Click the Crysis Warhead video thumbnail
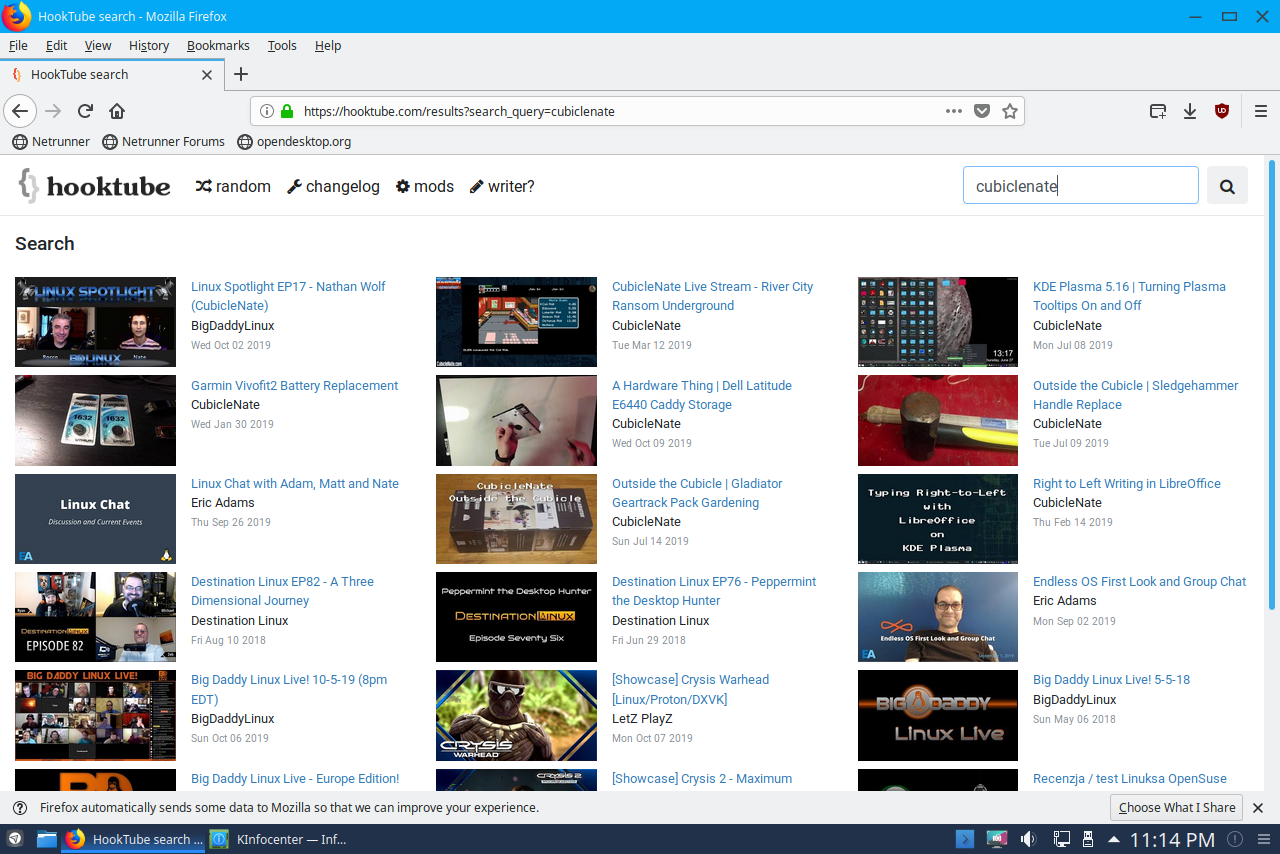Screen dimensions: 1280x854 click(x=516, y=715)
